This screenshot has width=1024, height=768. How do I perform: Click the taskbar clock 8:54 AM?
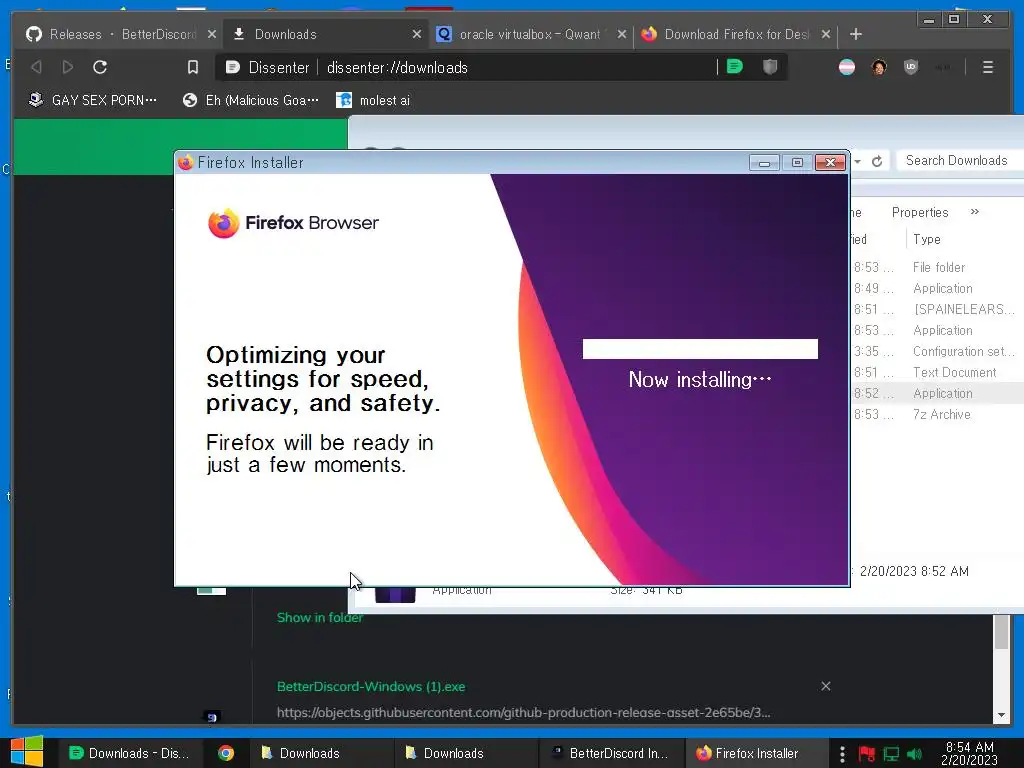pyautogui.click(x=969, y=753)
